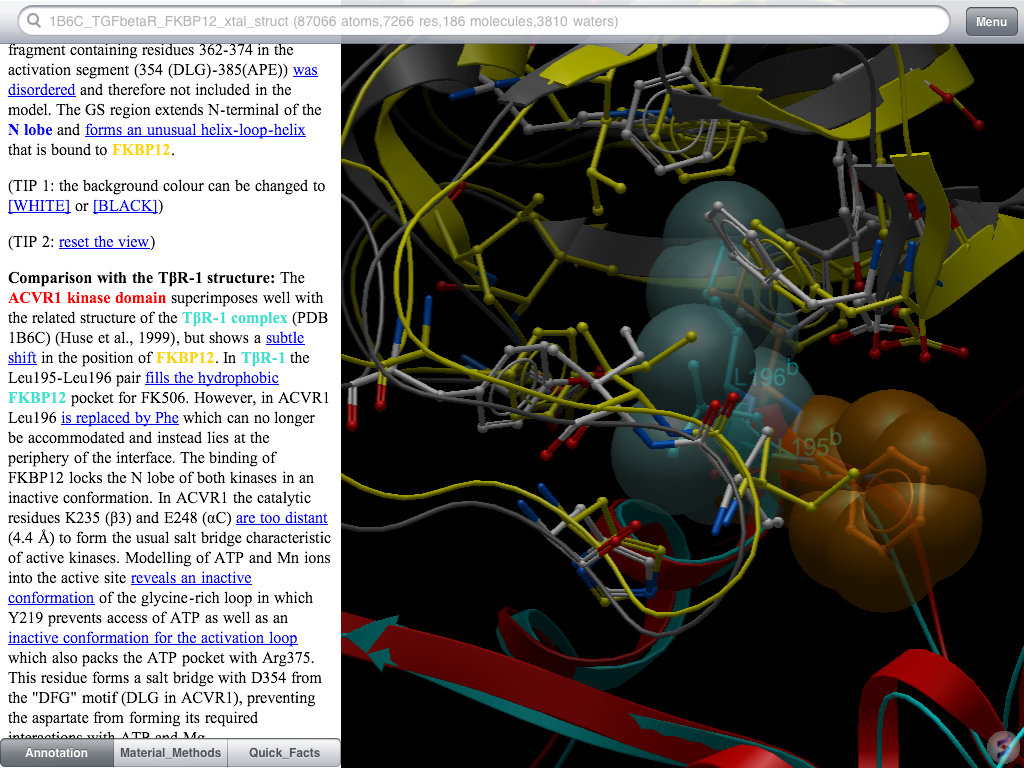
Task: Click the 'are too distant' link
Action: [x=283, y=517]
